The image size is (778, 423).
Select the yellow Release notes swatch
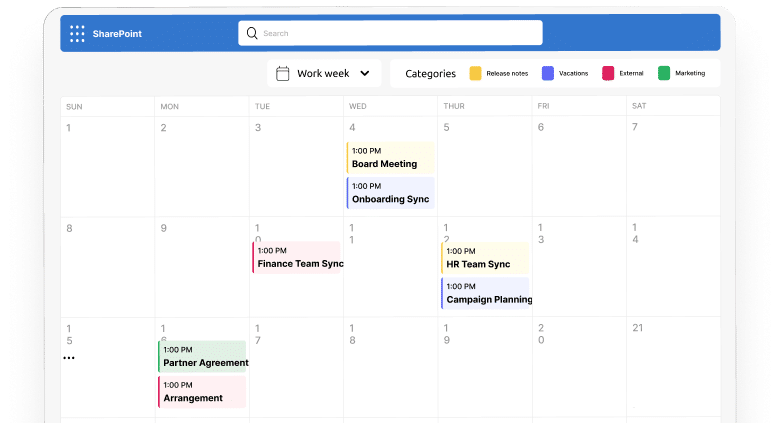tap(476, 73)
